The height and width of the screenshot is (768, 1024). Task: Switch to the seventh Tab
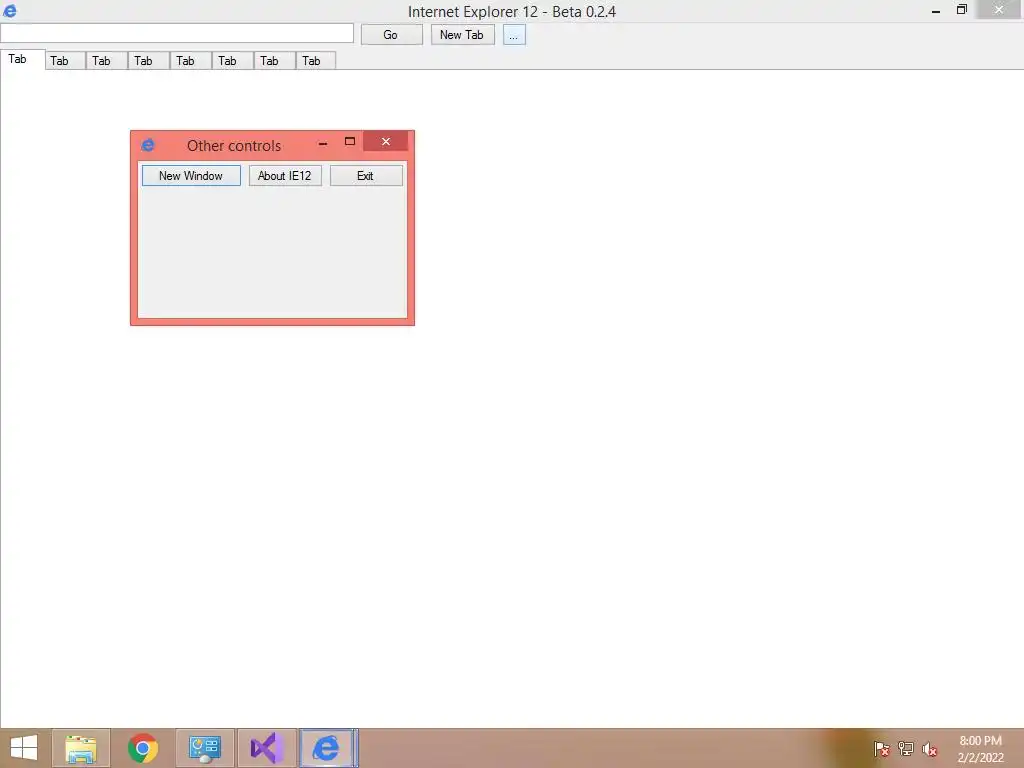274,61
